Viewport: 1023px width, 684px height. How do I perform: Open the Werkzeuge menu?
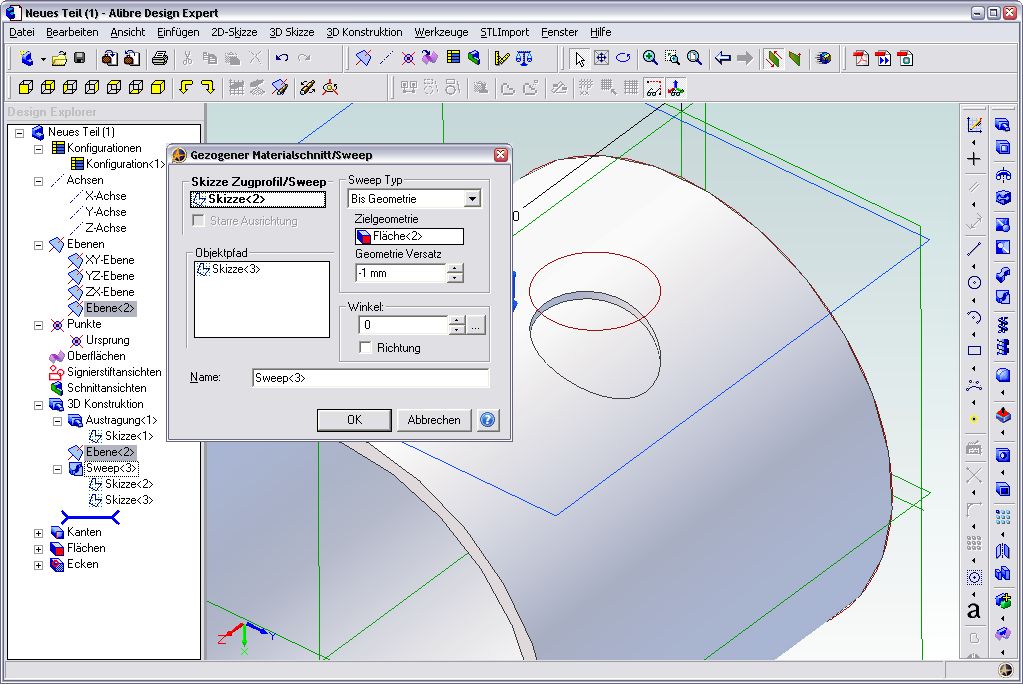pyautogui.click(x=441, y=32)
